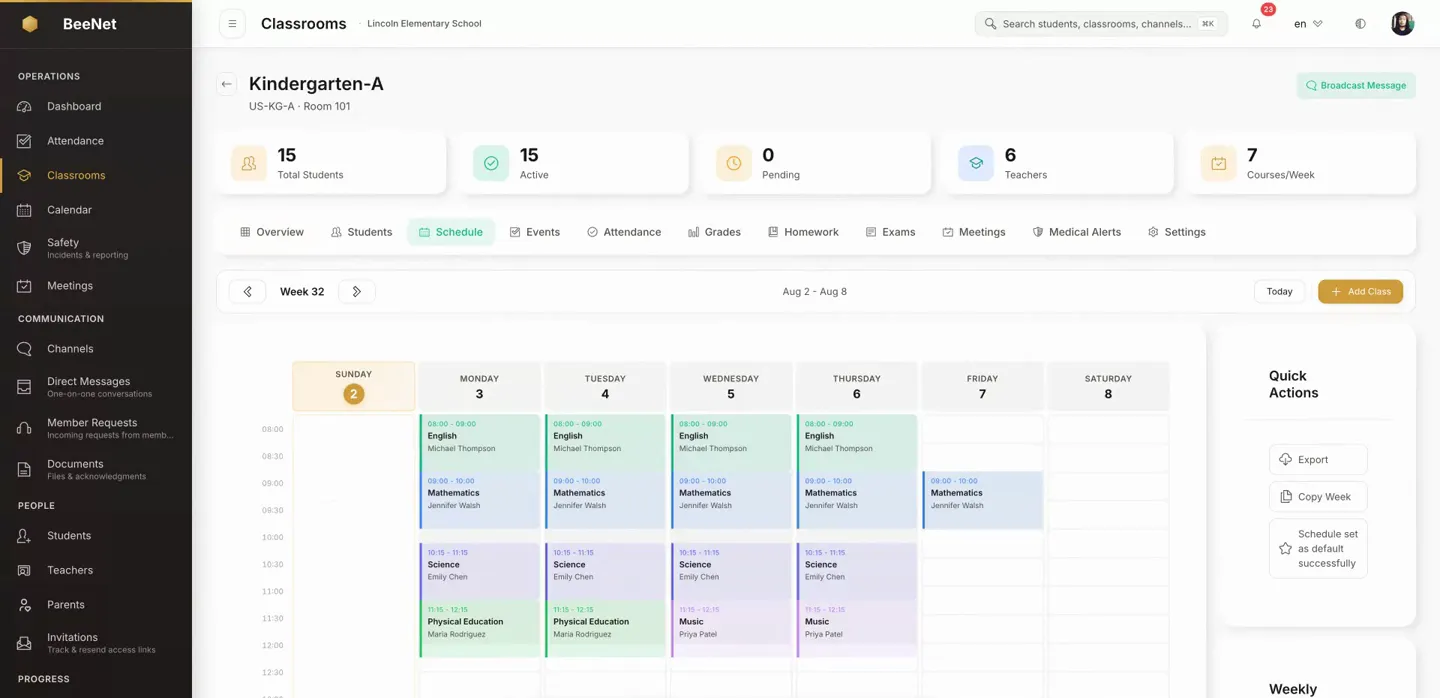Click the Documents icon in sidebar

24,469
